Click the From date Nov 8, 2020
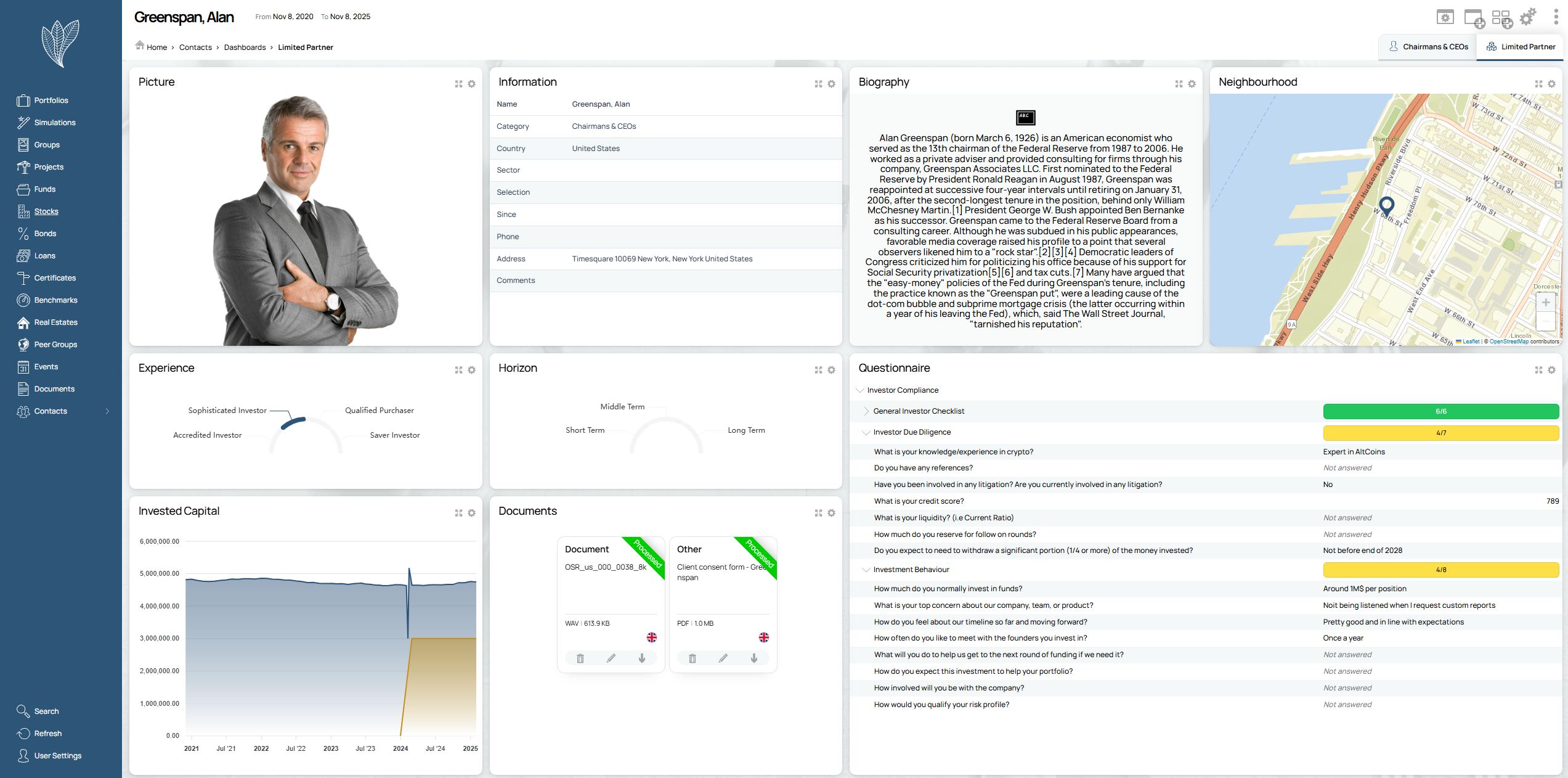 (293, 17)
